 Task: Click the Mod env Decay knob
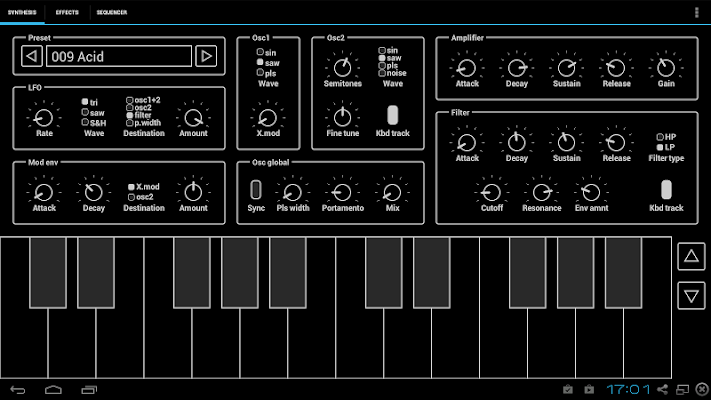(x=94, y=192)
